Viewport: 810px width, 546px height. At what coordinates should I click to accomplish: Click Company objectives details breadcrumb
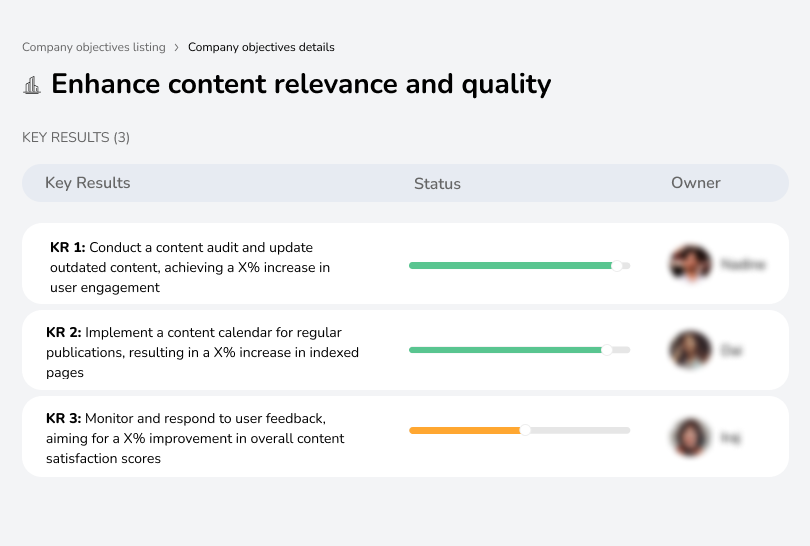click(261, 47)
